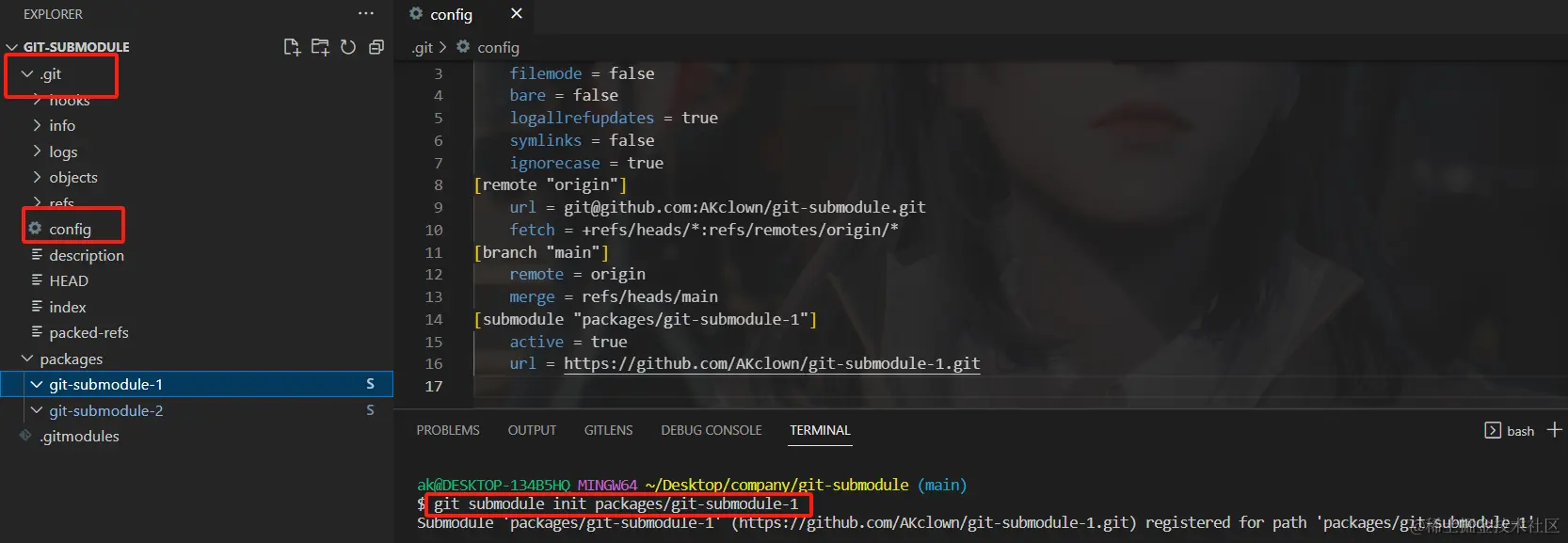
Task: Click the '[branch "main"]' section header
Action: [541, 252]
